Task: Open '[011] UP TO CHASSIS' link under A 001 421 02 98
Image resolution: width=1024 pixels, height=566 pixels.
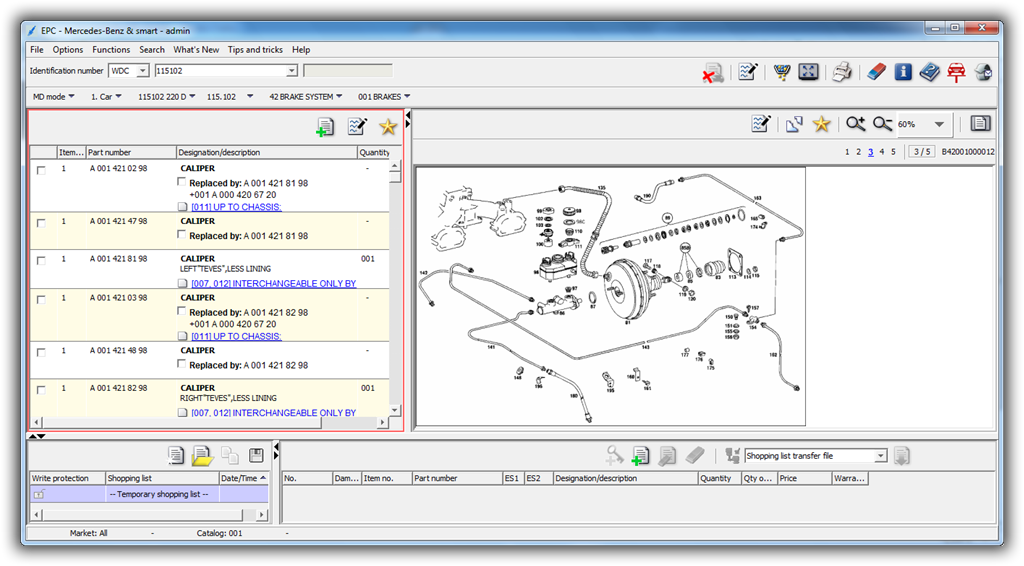Action: coord(236,207)
